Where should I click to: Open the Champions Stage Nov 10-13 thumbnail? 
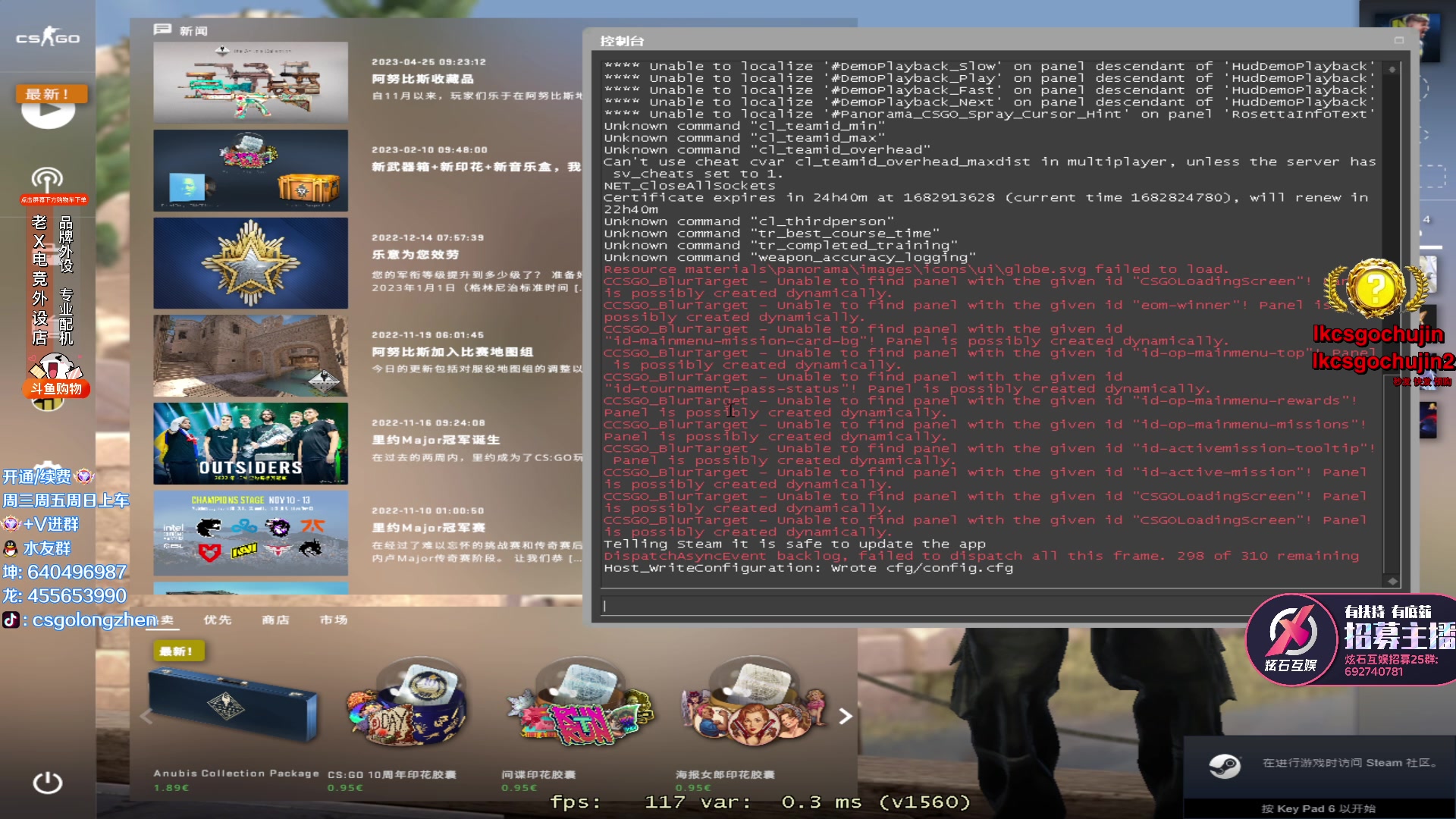pyautogui.click(x=250, y=532)
